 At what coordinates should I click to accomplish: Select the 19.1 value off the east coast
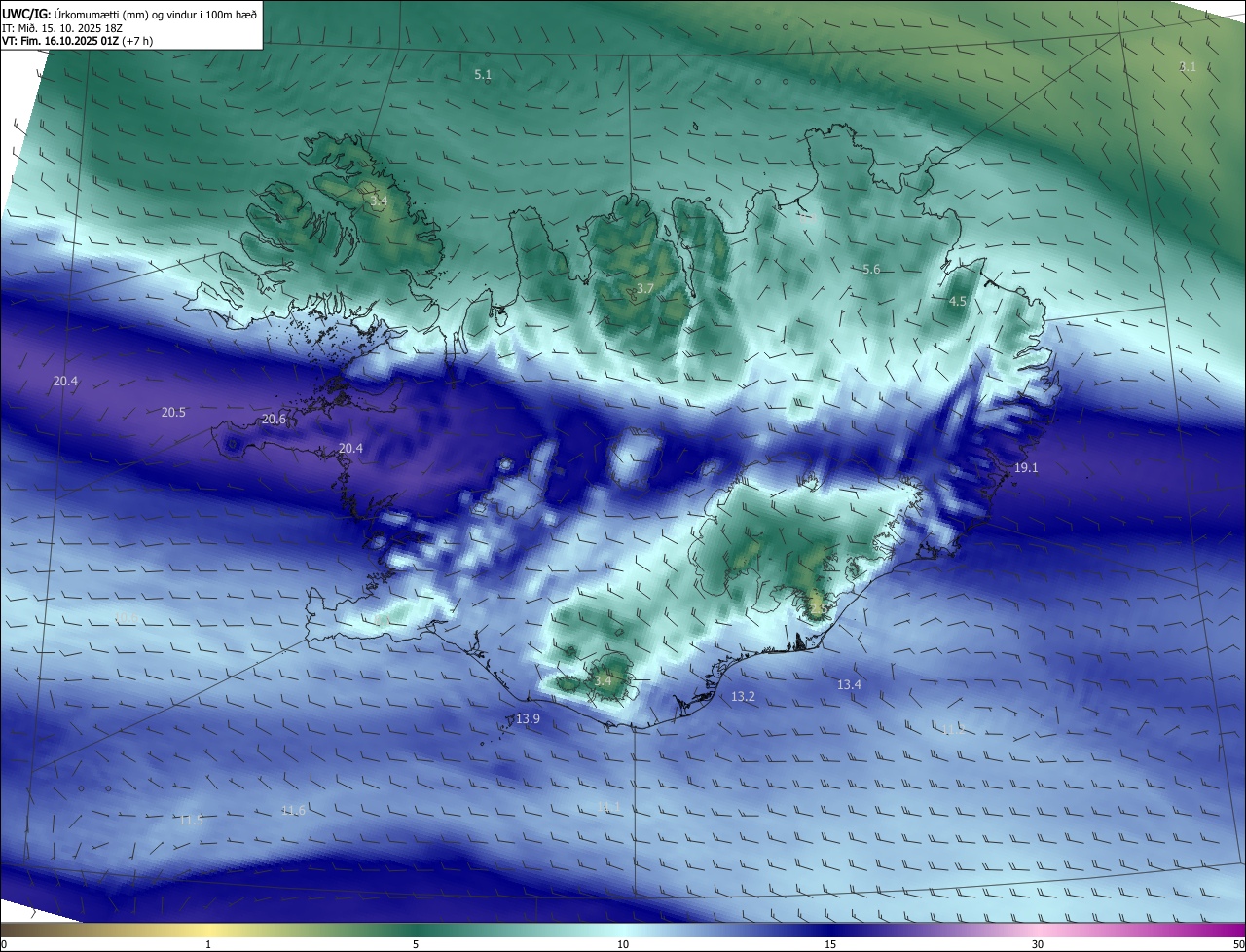point(1026,468)
